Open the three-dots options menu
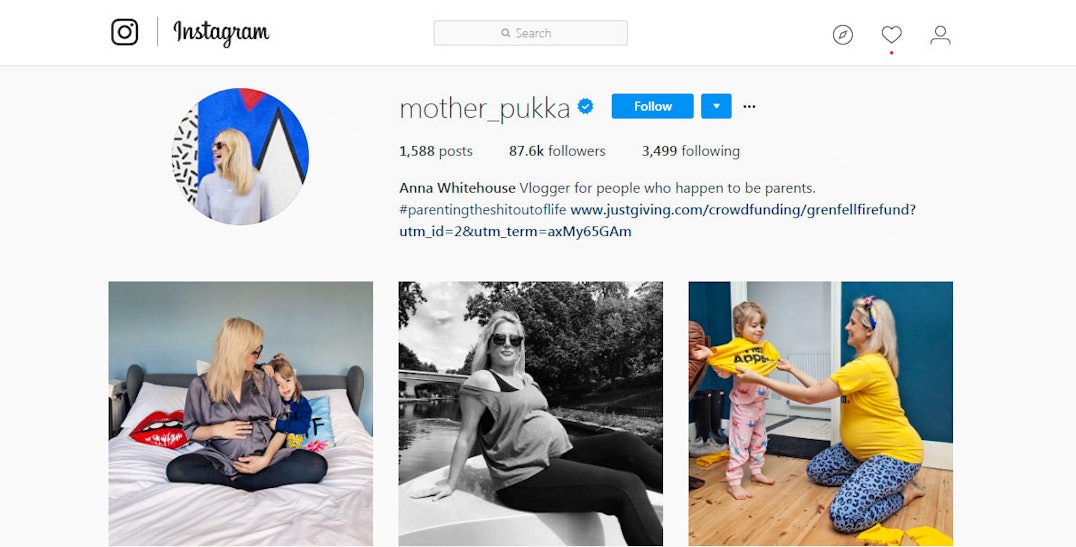The width and height of the screenshot is (1076, 547). click(749, 106)
